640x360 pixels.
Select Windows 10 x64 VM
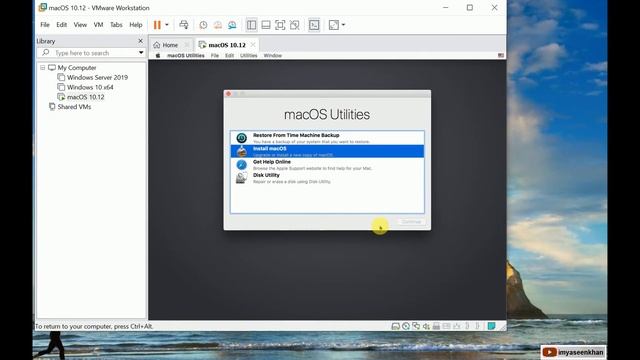tap(90, 87)
